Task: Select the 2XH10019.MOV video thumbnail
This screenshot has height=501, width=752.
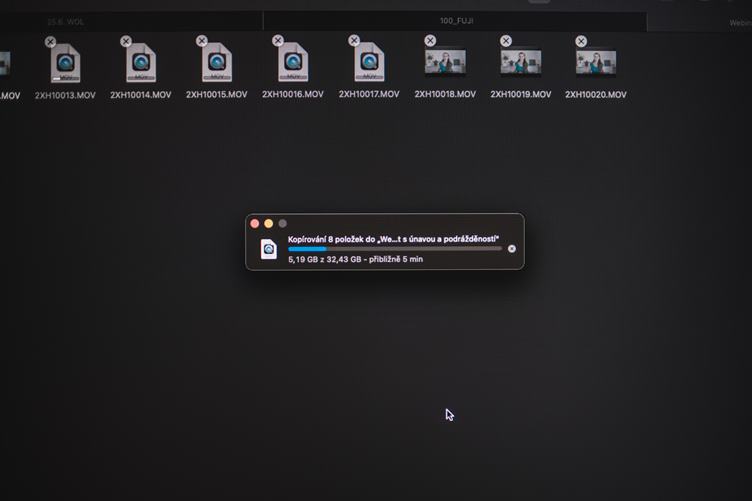Action: coord(521,62)
